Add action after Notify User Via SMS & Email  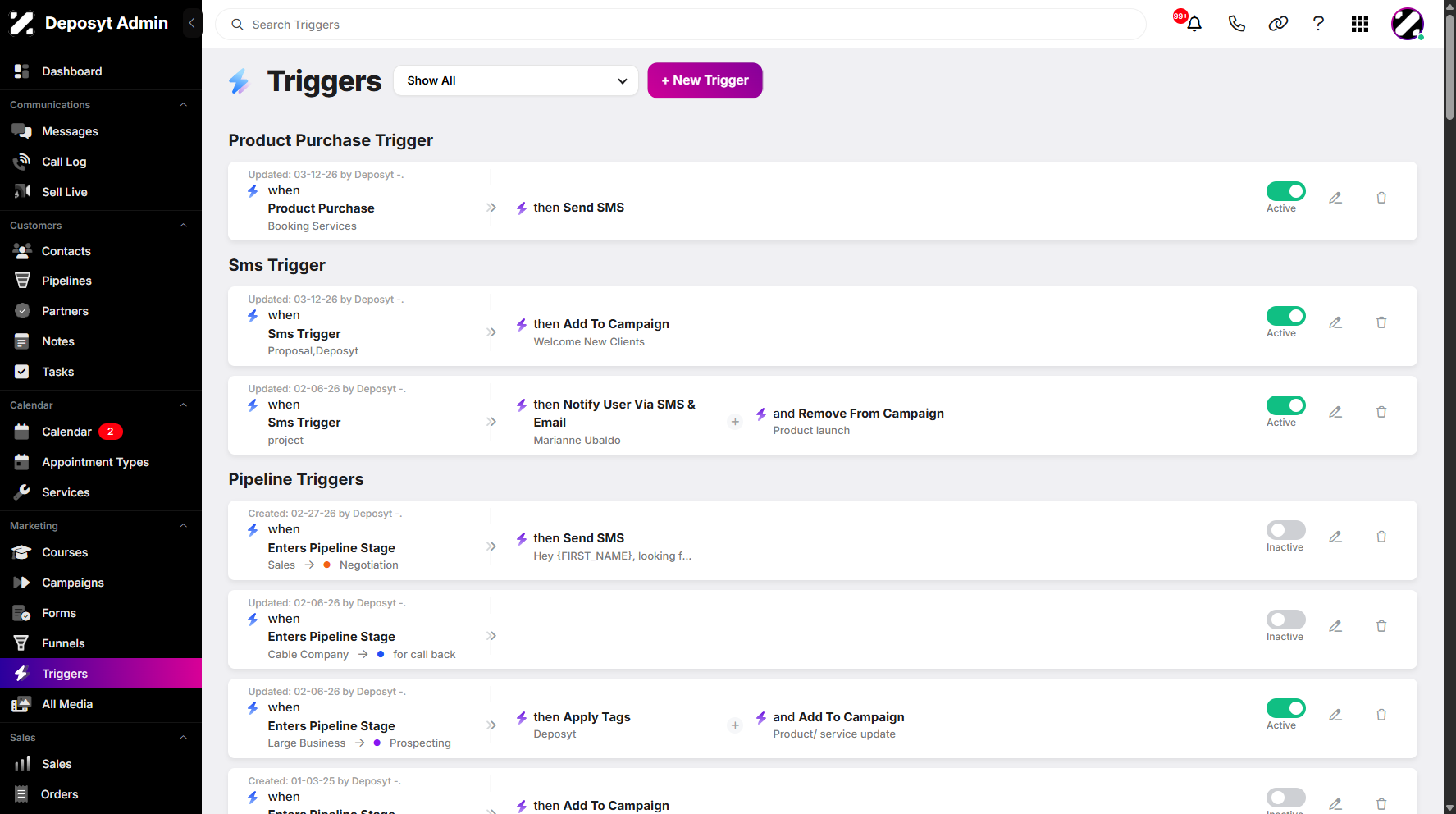[735, 422]
